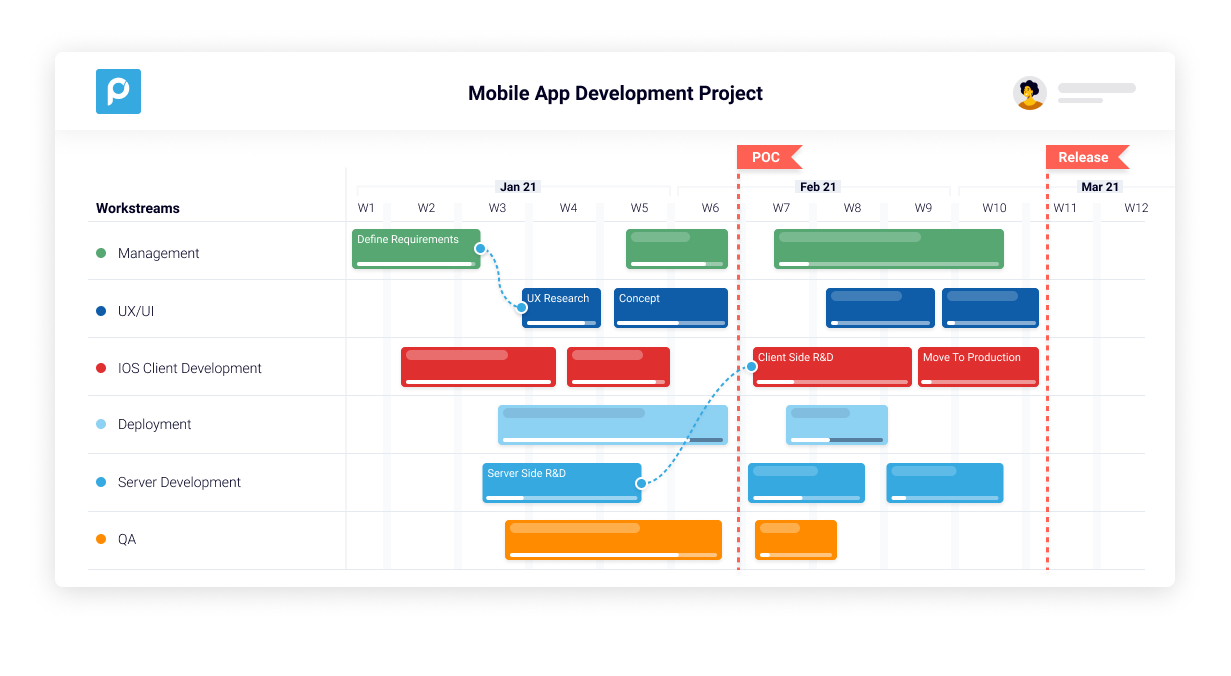Click the W3 week column header
The image size is (1231, 676).
(x=497, y=208)
